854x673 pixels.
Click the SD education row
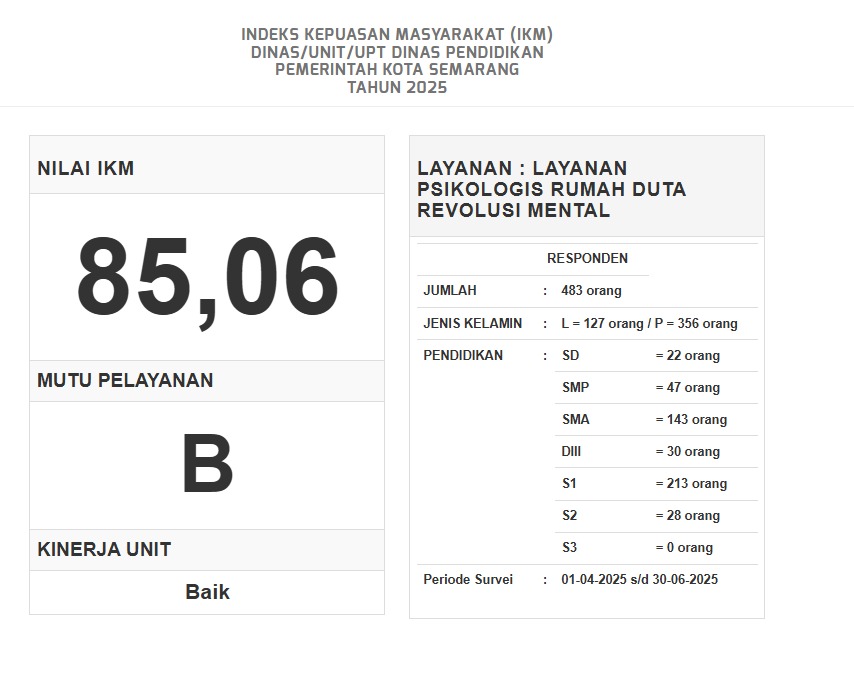click(570, 356)
